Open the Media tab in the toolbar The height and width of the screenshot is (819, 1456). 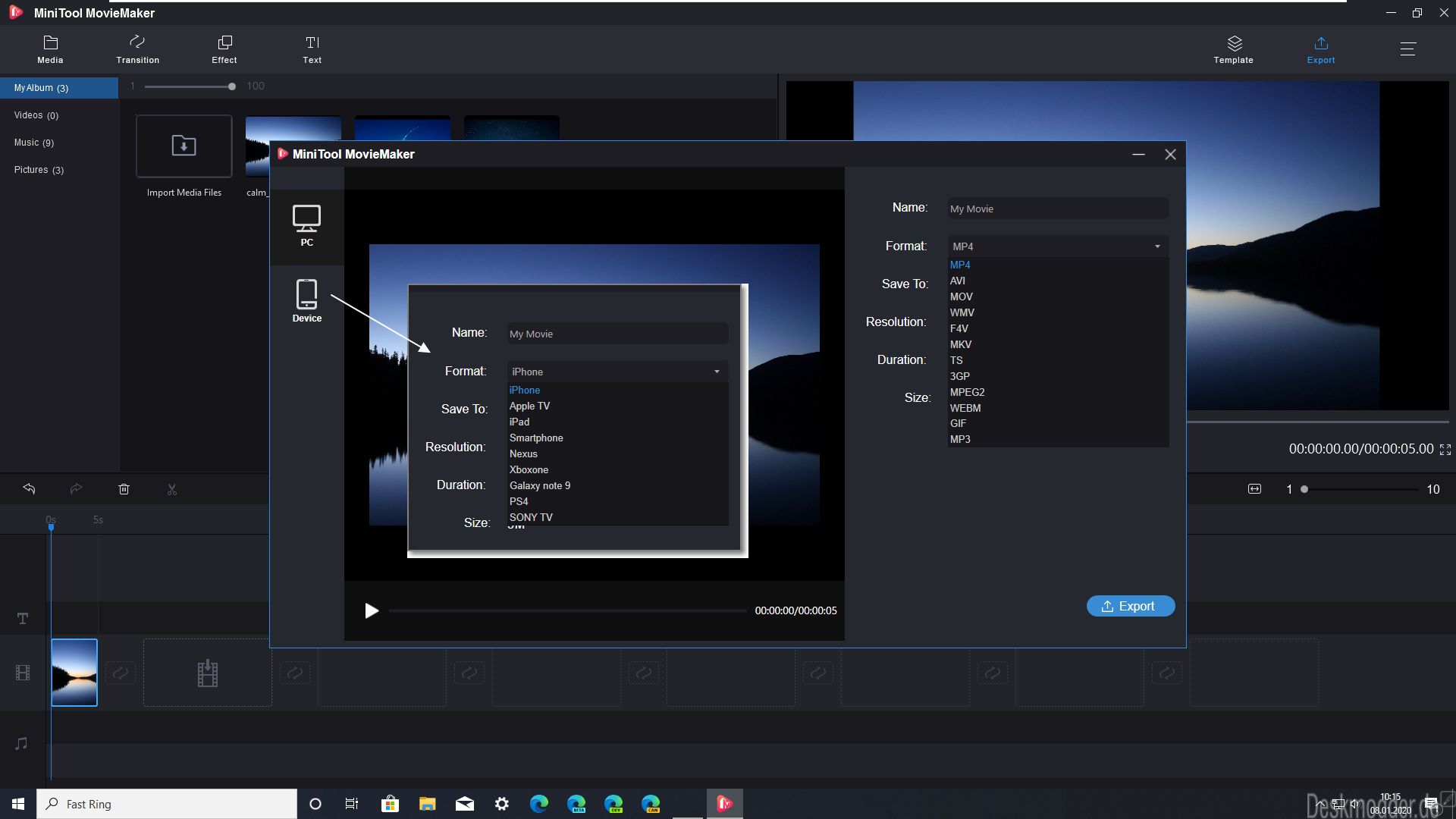[50, 49]
